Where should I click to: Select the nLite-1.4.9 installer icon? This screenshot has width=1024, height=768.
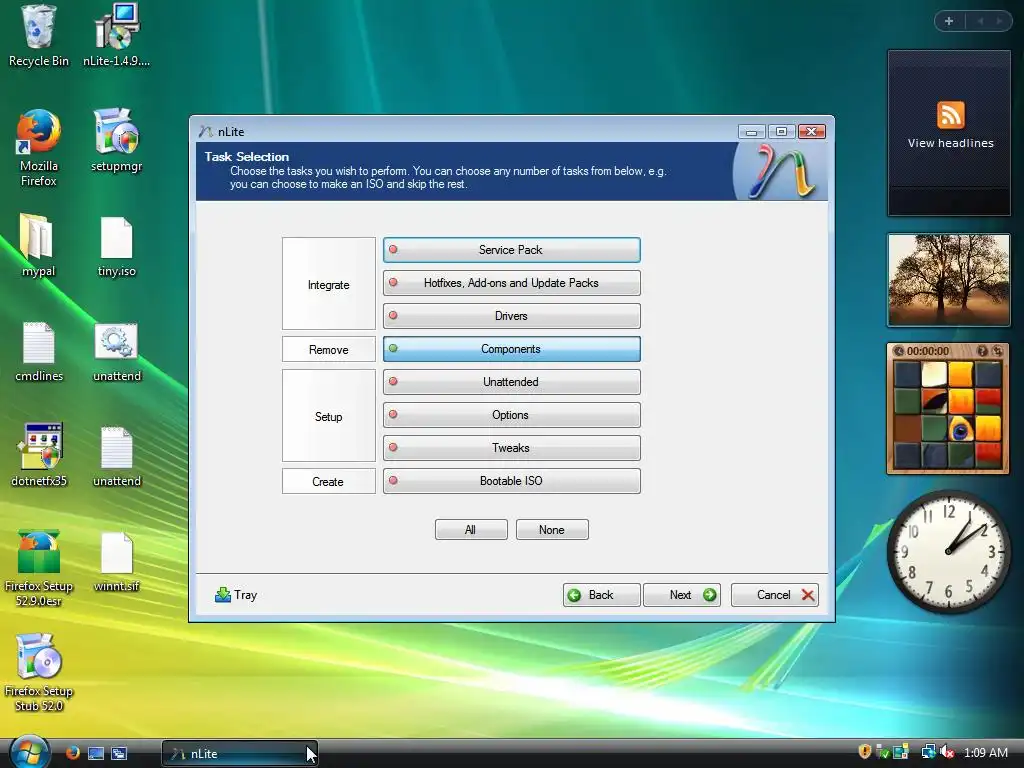click(116, 36)
